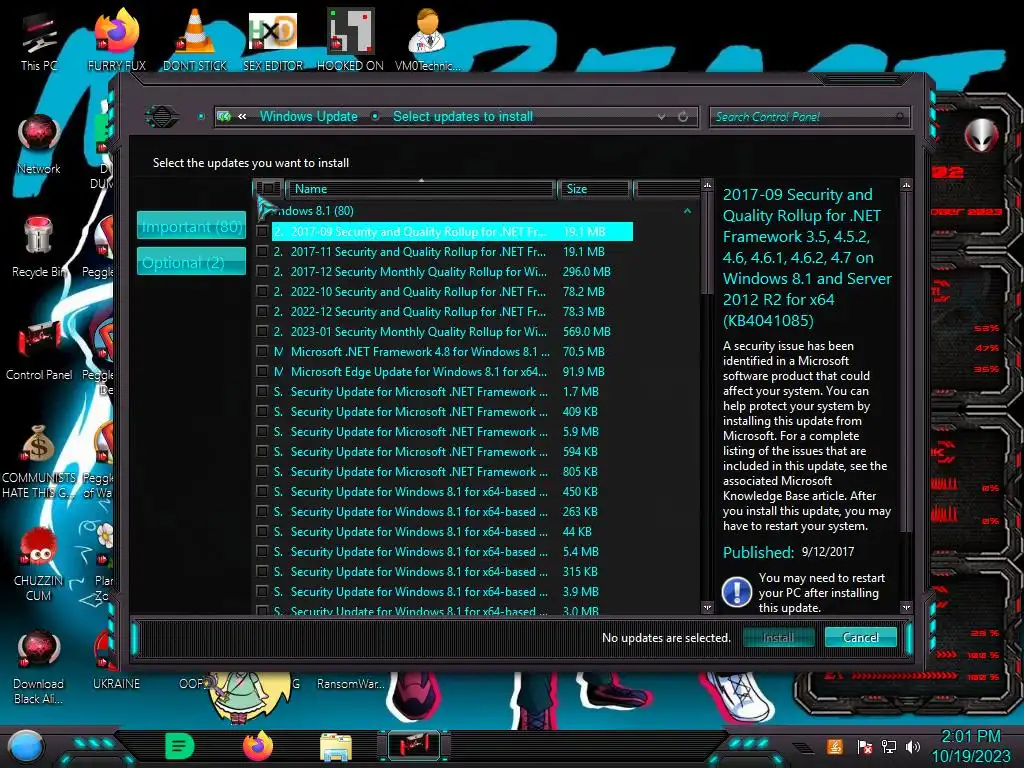
Task: Select the 44 KB Security Update for Windows 8.1
Action: click(x=444, y=532)
